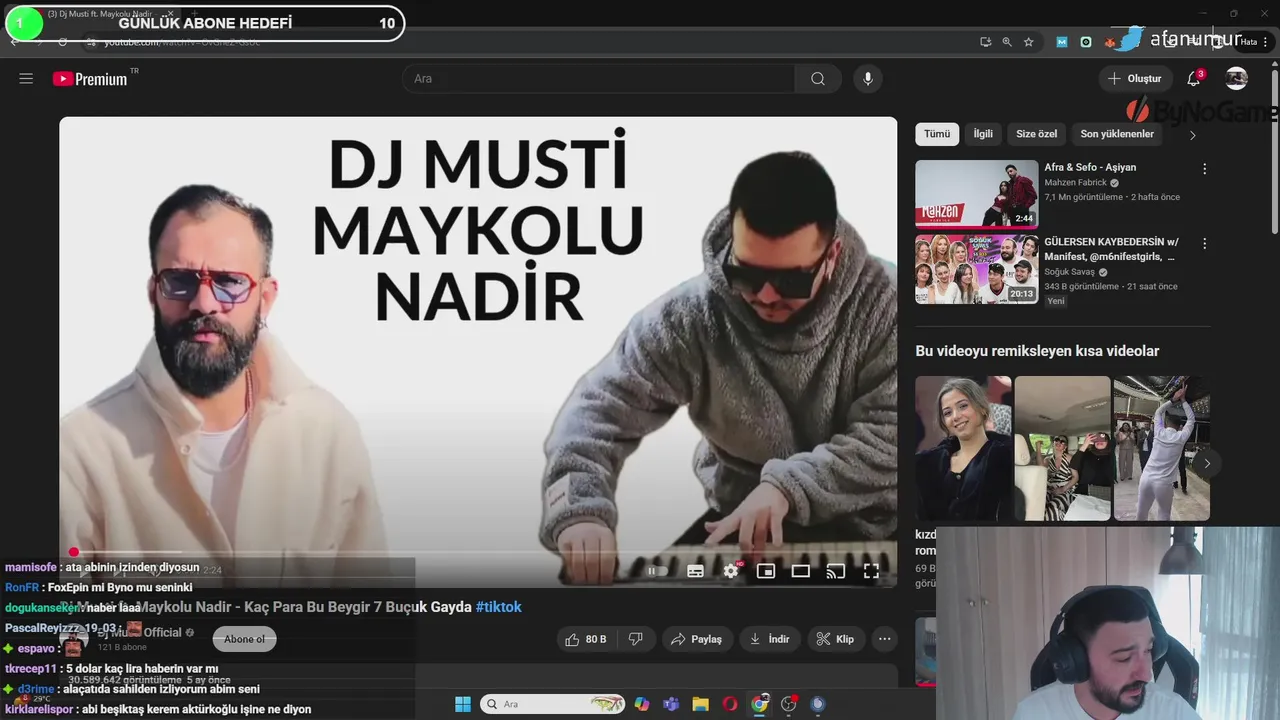This screenshot has height=720, width=1280.
Task: Toggle subtitles in the video player
Action: [x=695, y=571]
